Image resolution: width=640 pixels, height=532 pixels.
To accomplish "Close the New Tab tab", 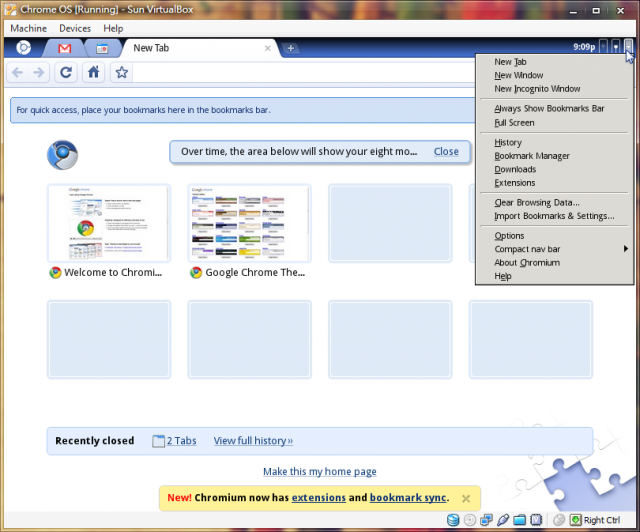I will pos(268,48).
